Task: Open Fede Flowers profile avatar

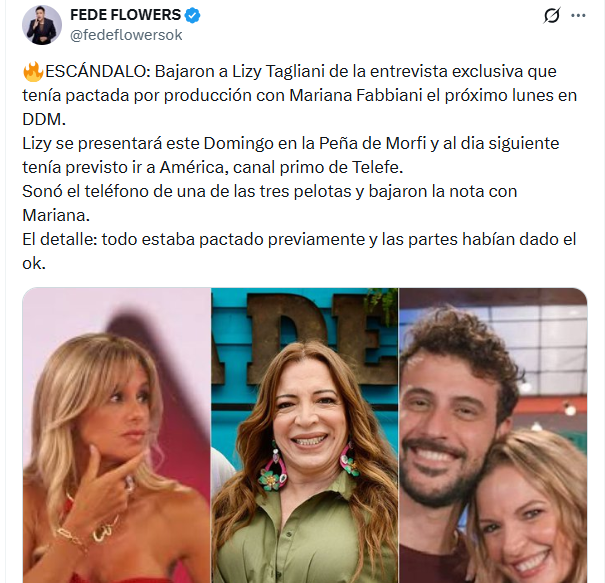Action: point(42,25)
